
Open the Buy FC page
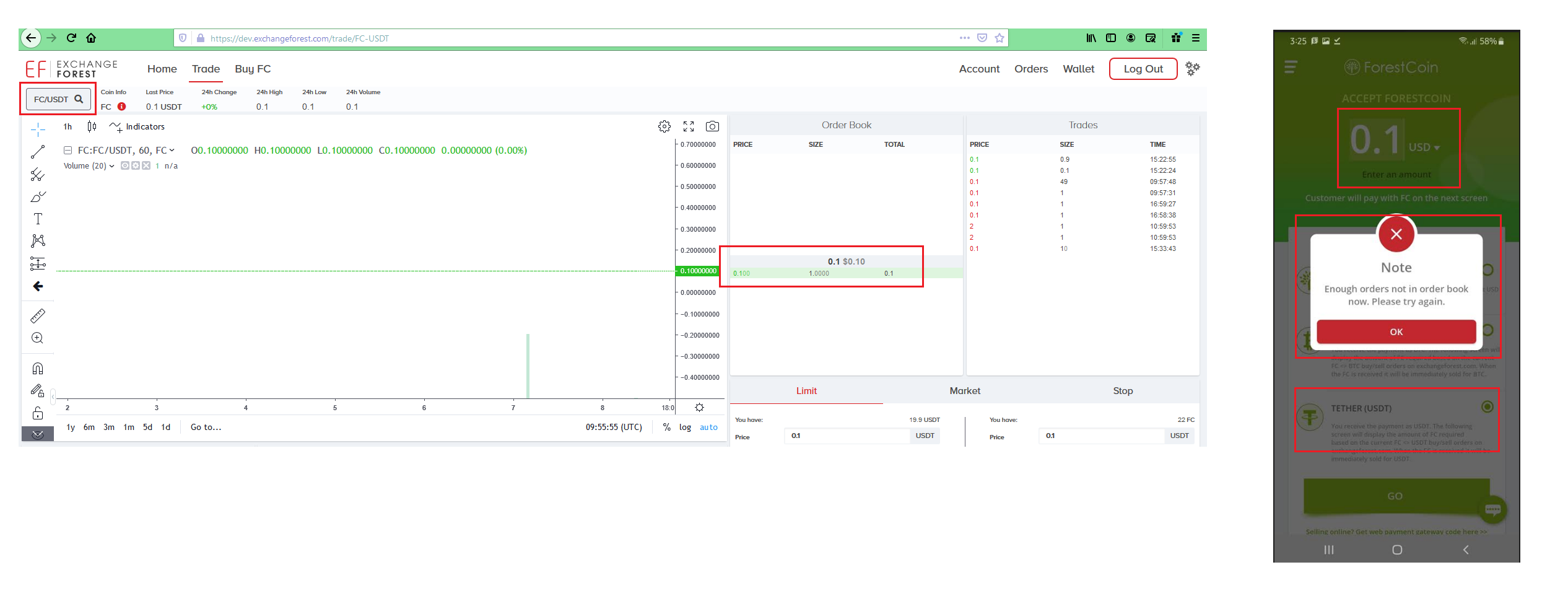point(253,69)
